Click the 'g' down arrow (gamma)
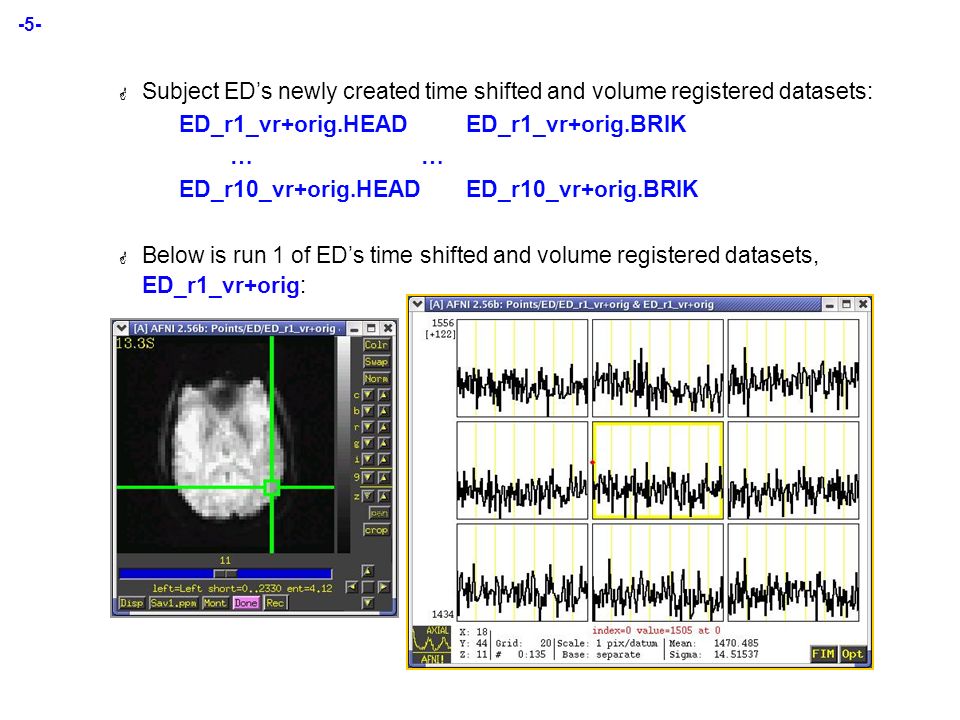 368,443
